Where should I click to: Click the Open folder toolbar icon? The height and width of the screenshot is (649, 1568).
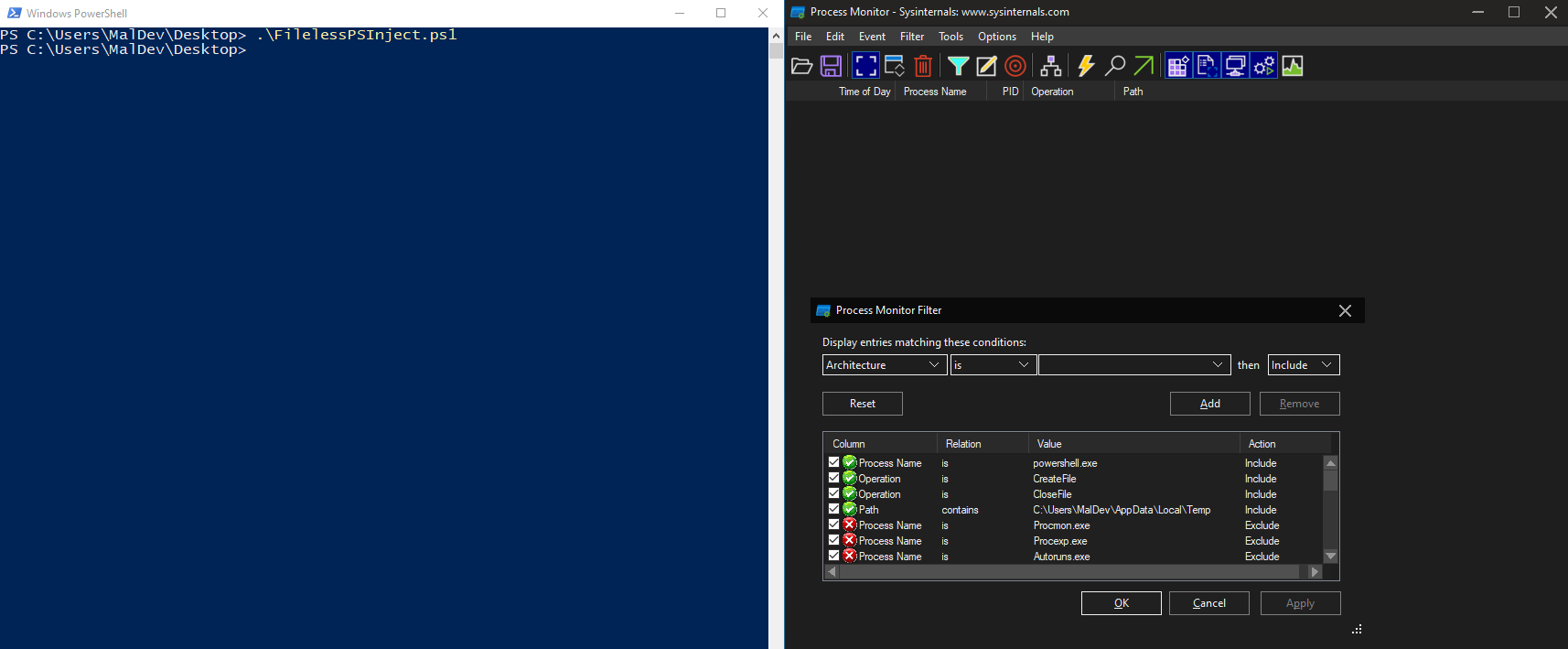click(802, 66)
